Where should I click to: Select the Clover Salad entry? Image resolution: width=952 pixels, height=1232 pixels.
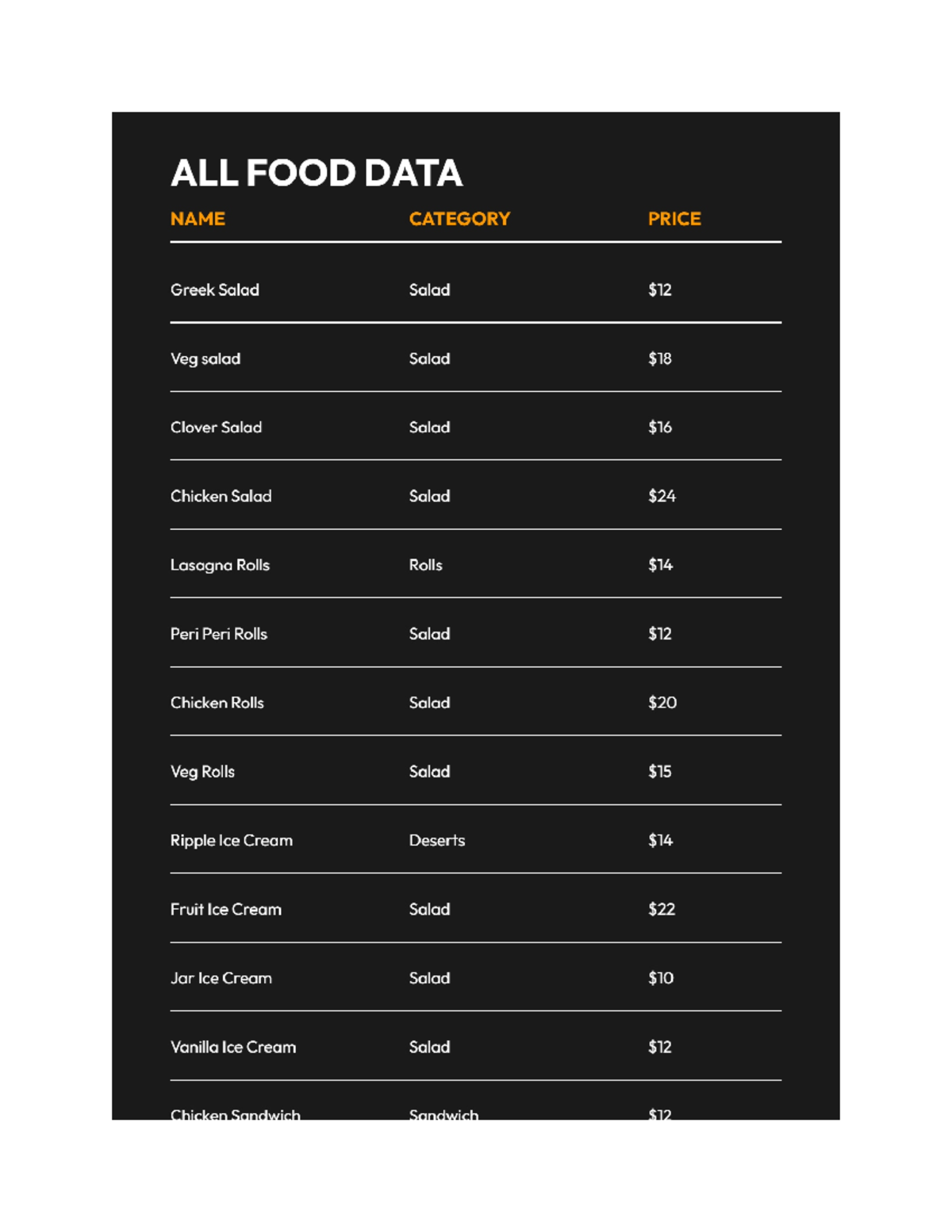[216, 427]
